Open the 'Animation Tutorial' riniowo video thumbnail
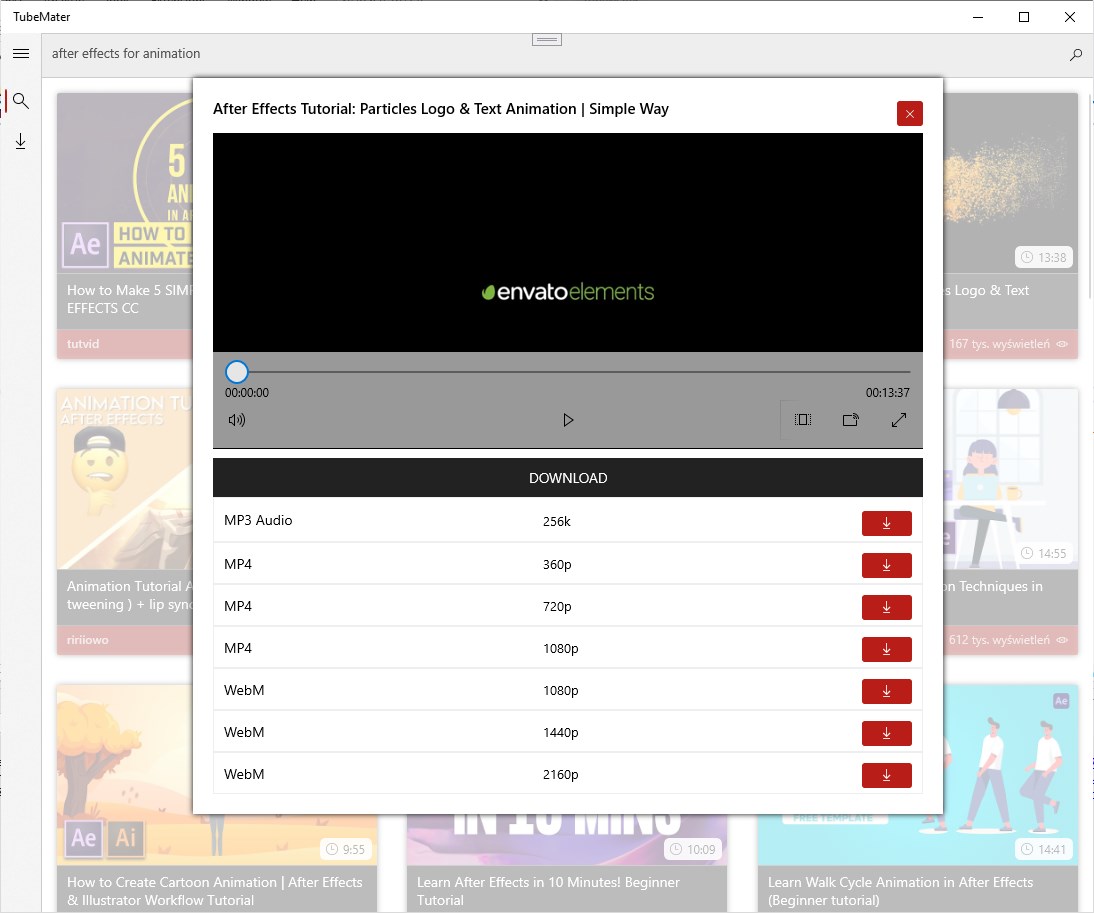This screenshot has height=913, width=1094. coord(125,478)
